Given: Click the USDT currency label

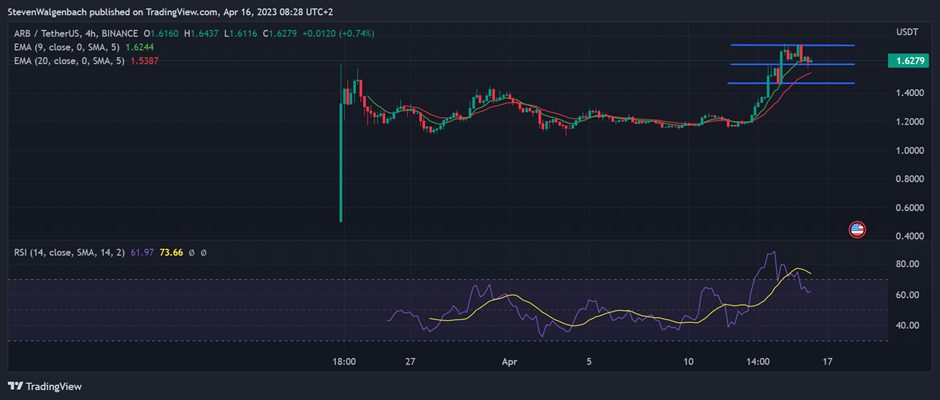Looking at the screenshot, I should [905, 32].
